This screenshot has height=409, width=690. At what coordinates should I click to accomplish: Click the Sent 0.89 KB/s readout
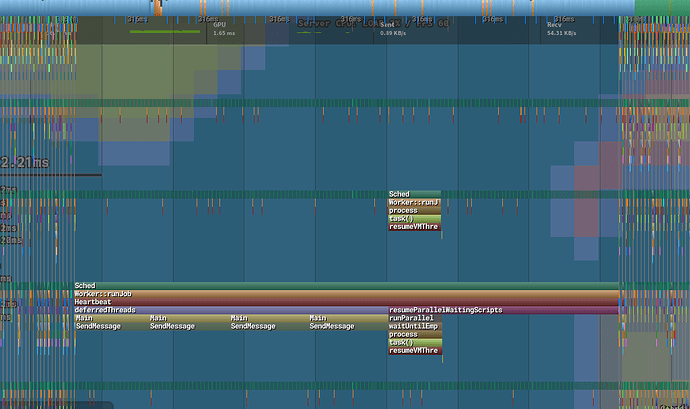click(393, 29)
